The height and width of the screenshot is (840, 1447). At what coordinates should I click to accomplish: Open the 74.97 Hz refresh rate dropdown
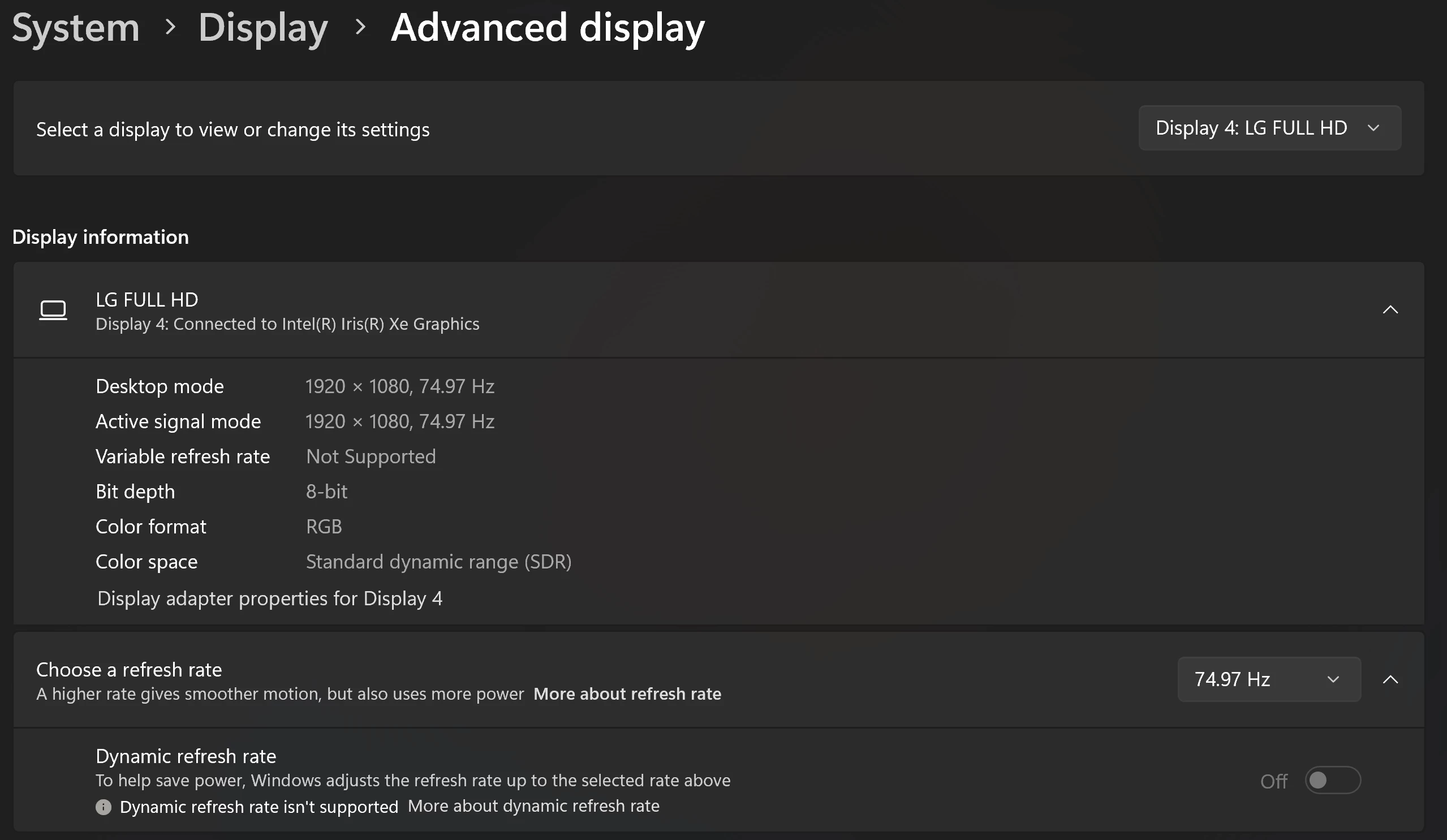coord(1268,679)
